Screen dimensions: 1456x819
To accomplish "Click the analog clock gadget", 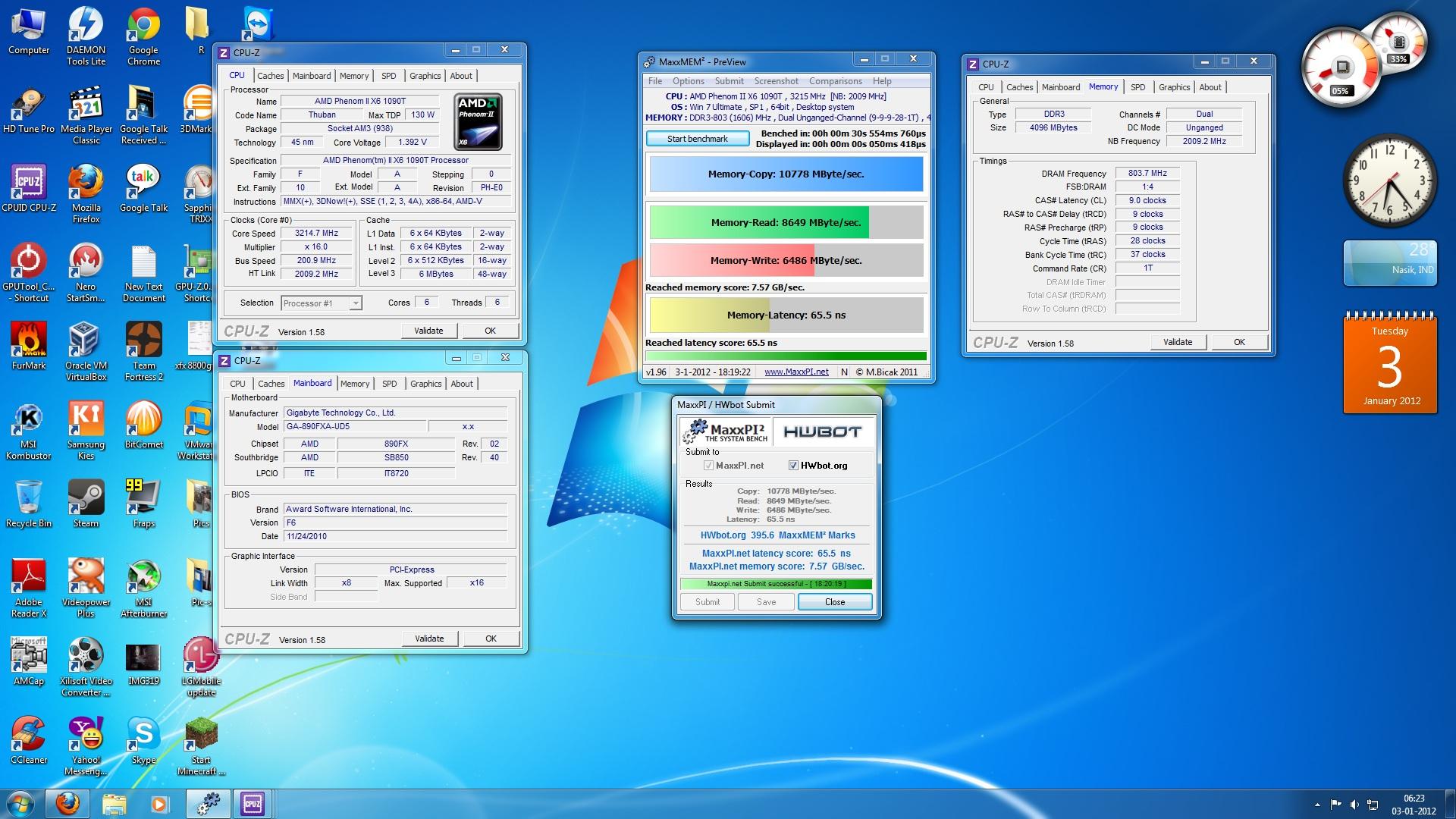I will click(1389, 181).
